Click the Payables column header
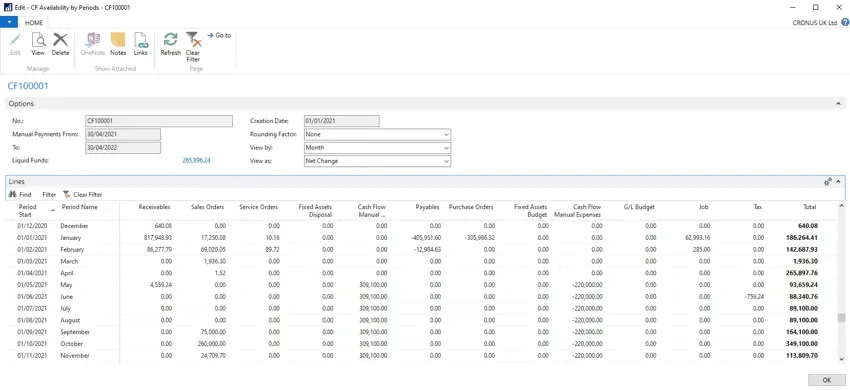850x390 pixels. pyautogui.click(x=427, y=207)
